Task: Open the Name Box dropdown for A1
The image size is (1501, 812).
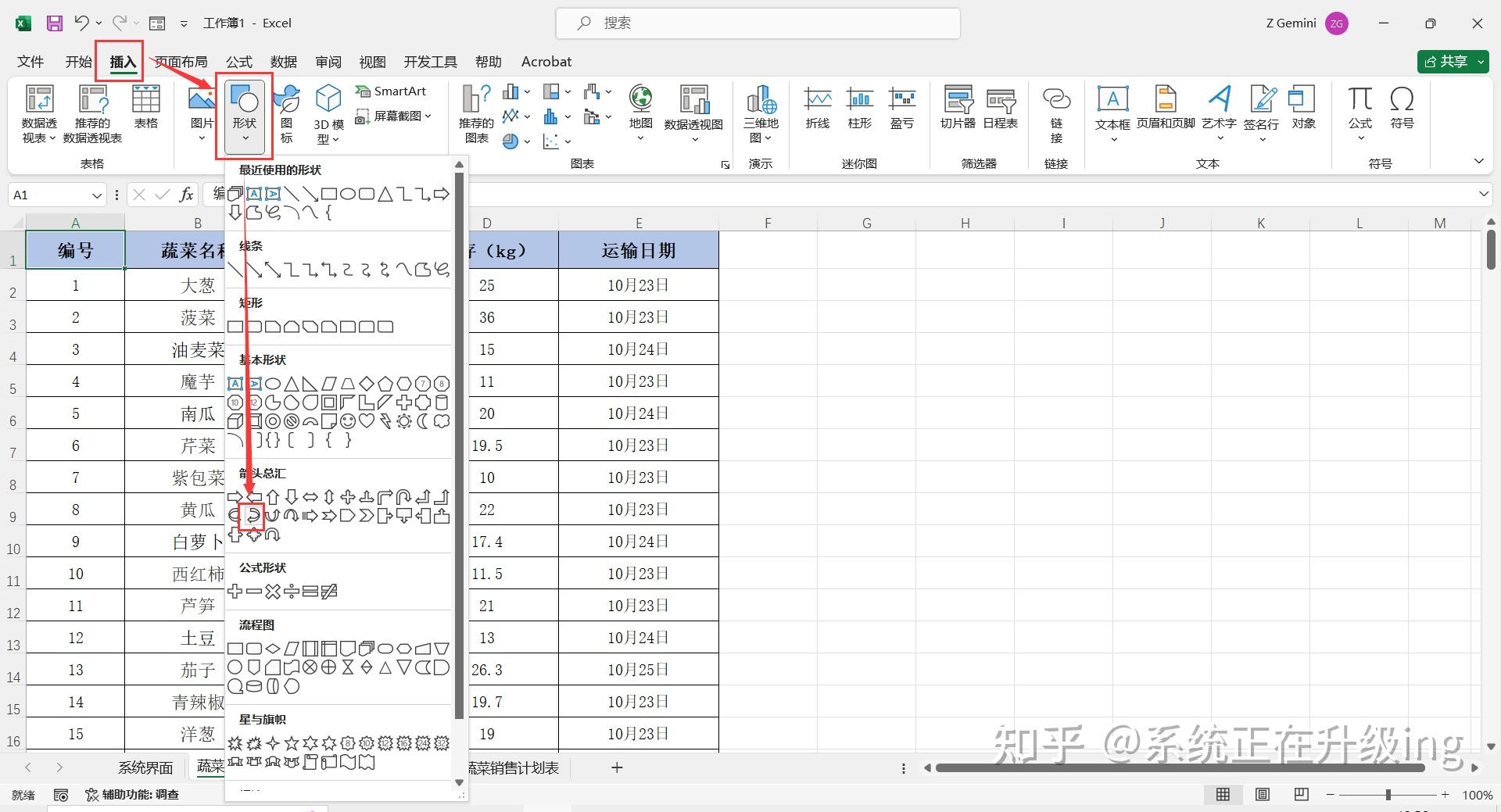Action: (97, 195)
